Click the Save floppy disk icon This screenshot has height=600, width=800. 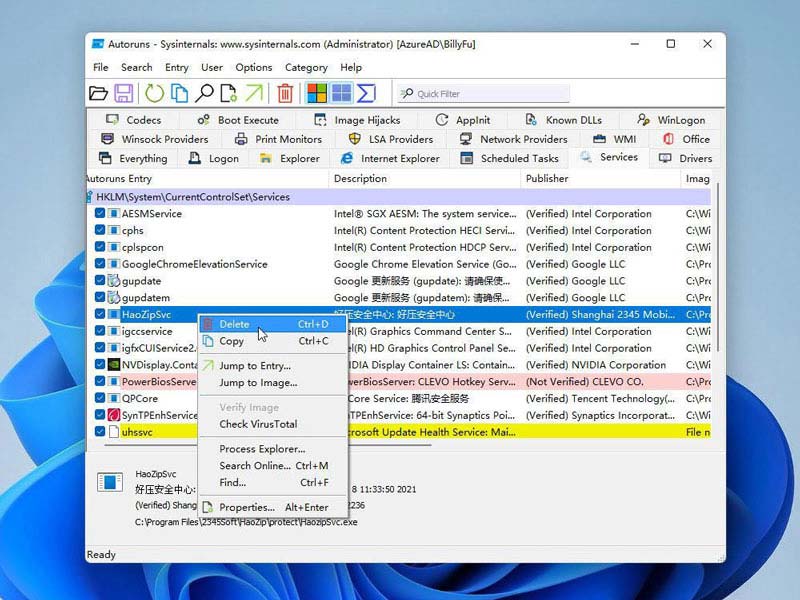pyautogui.click(x=124, y=93)
